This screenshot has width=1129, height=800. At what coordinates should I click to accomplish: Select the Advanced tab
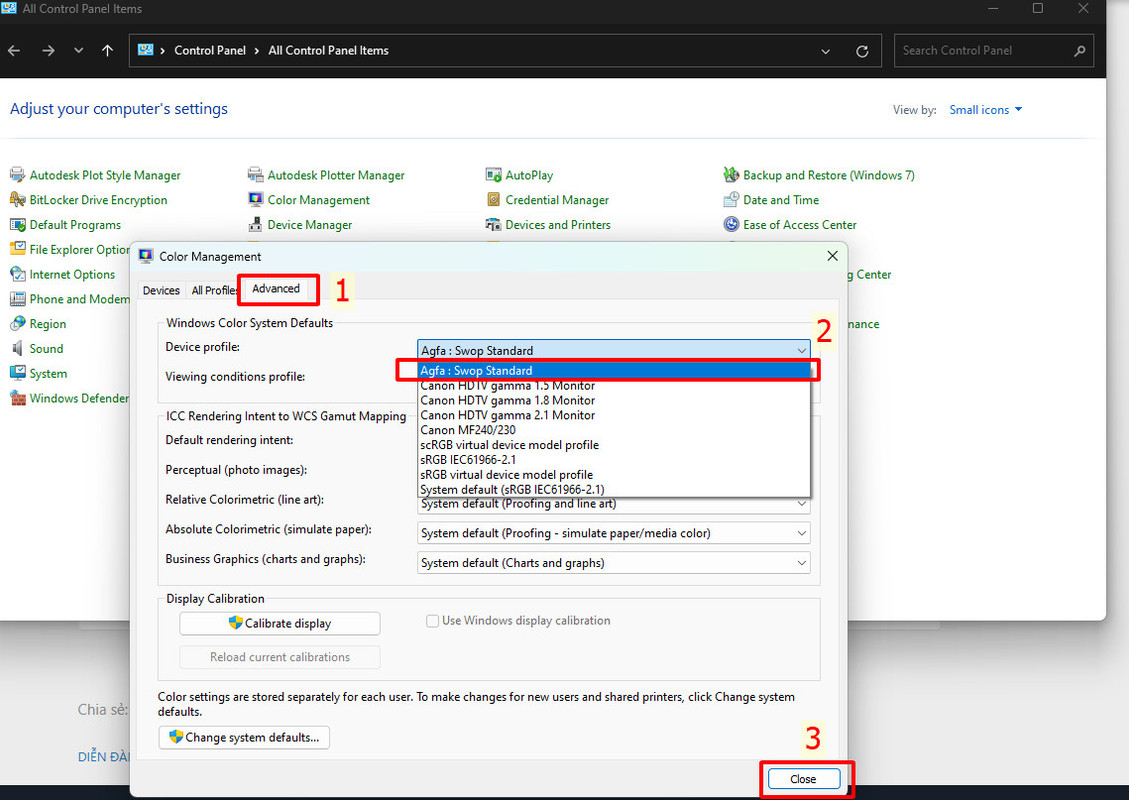276,289
